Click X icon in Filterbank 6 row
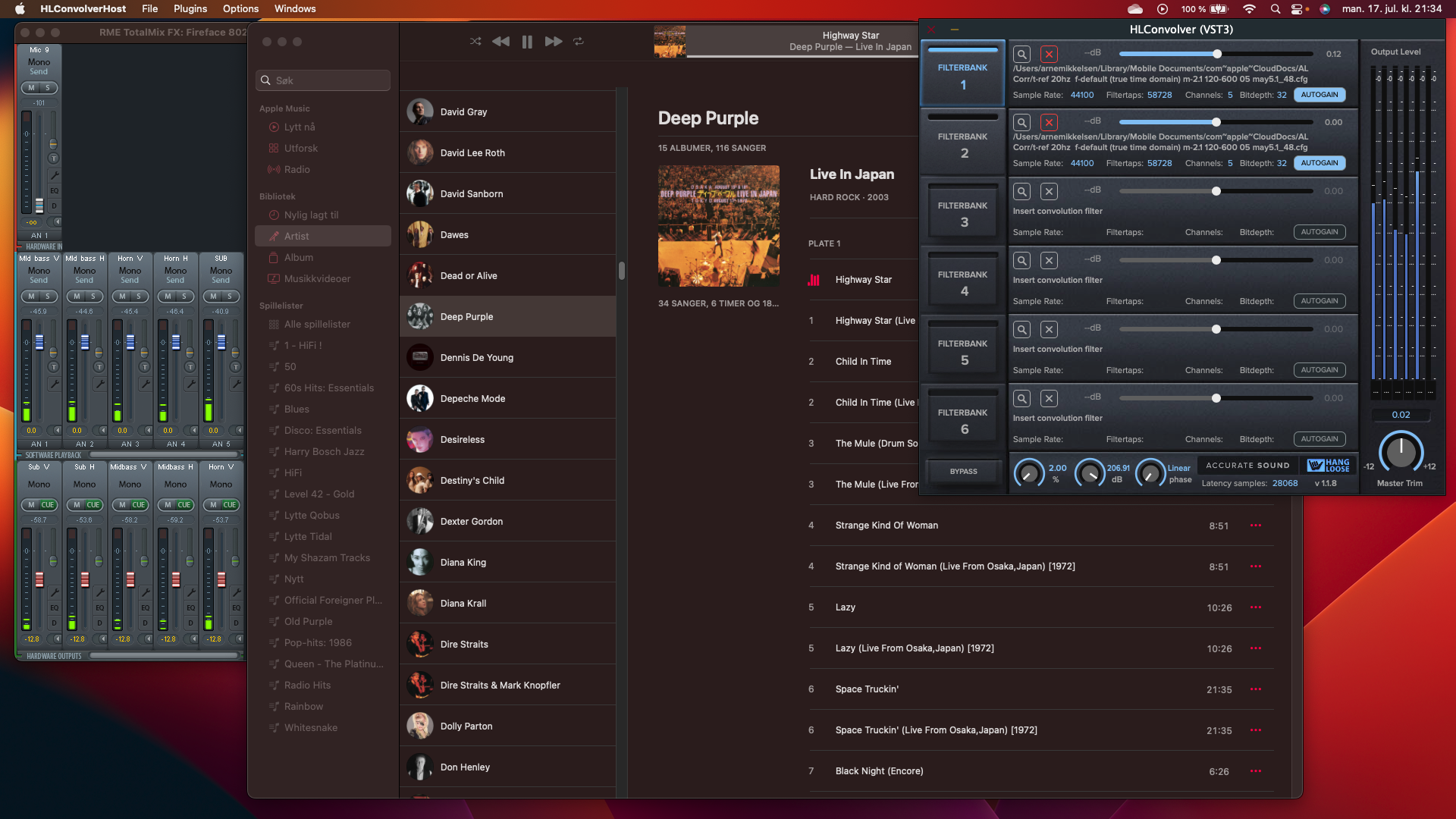The image size is (1456, 819). point(1049,398)
